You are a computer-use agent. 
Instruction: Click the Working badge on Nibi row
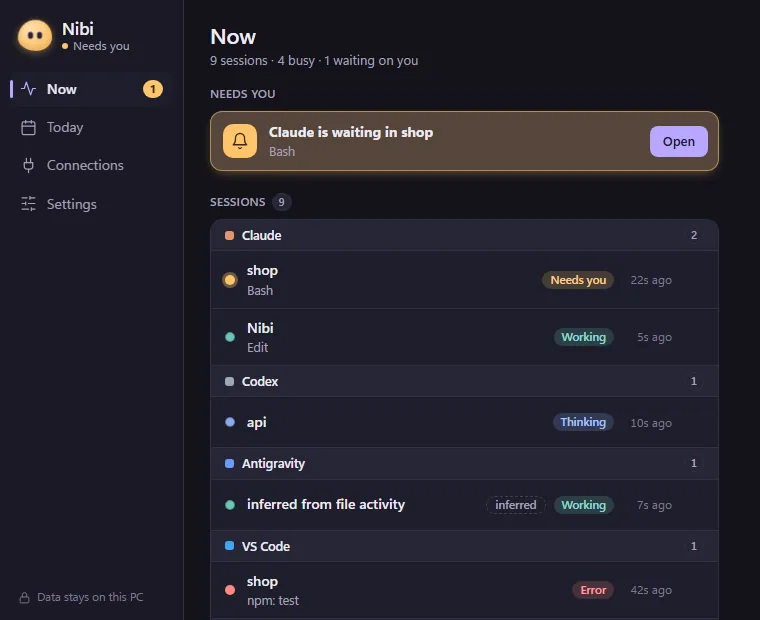coord(584,337)
